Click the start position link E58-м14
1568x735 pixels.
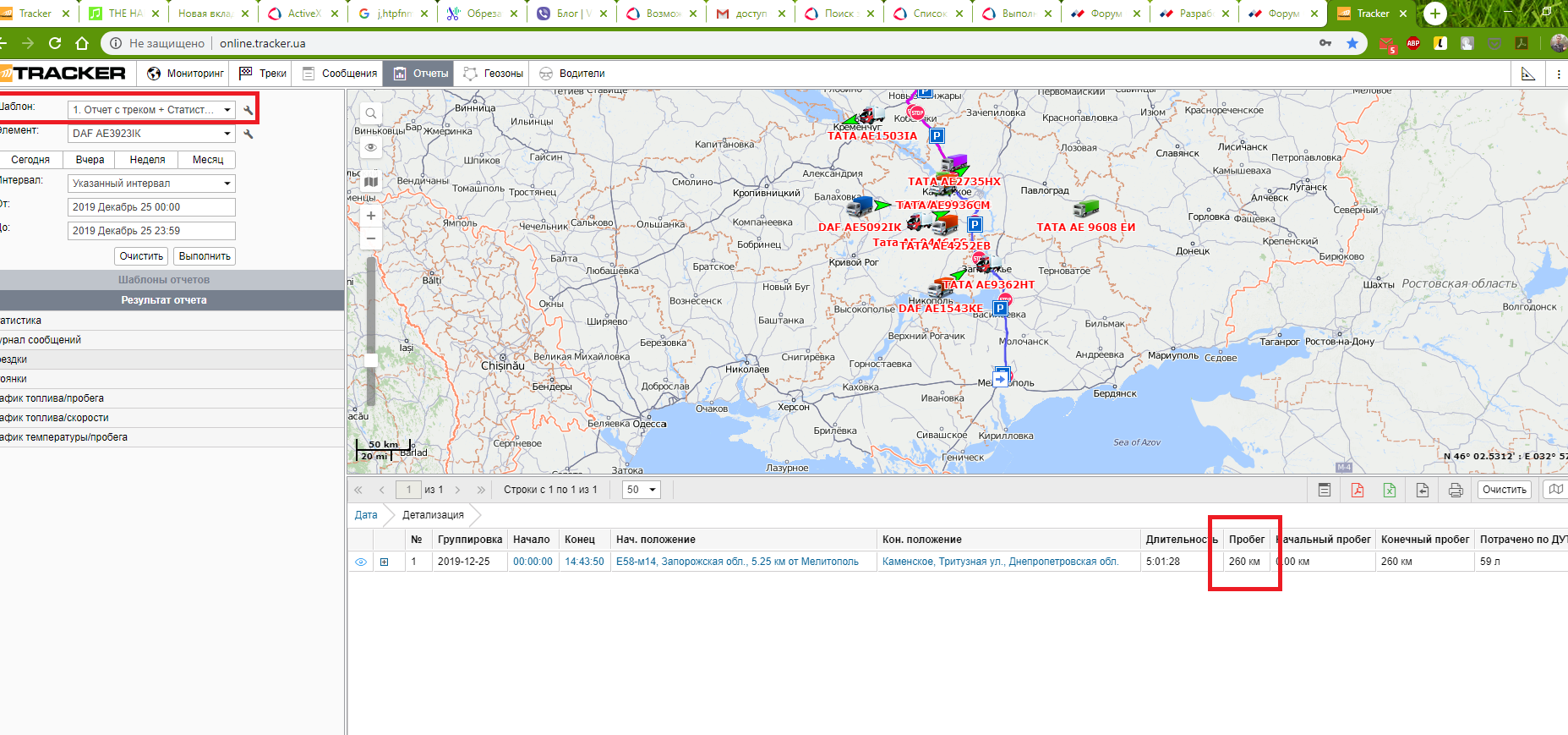point(736,562)
